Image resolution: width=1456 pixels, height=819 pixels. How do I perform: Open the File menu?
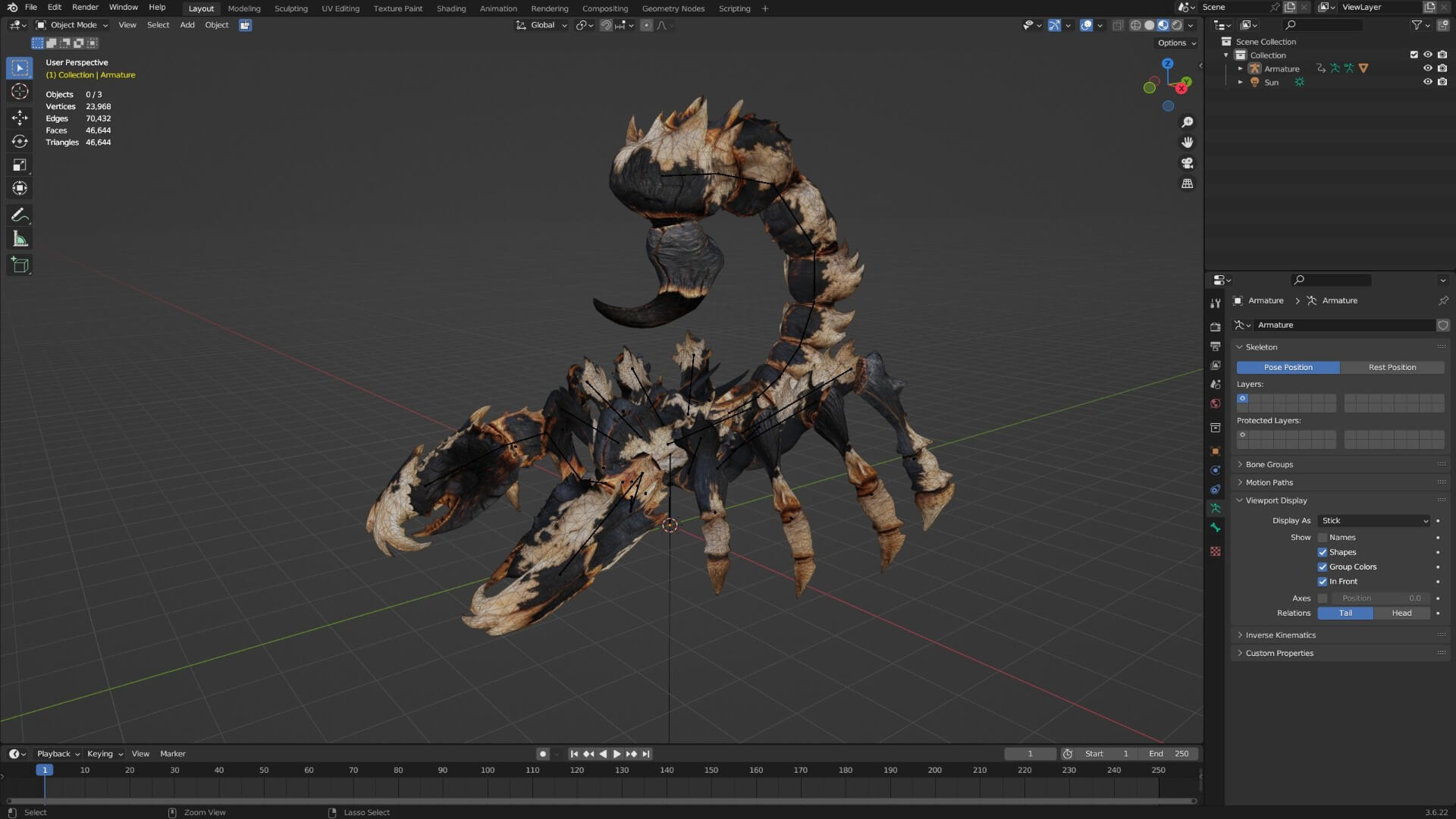click(x=31, y=8)
